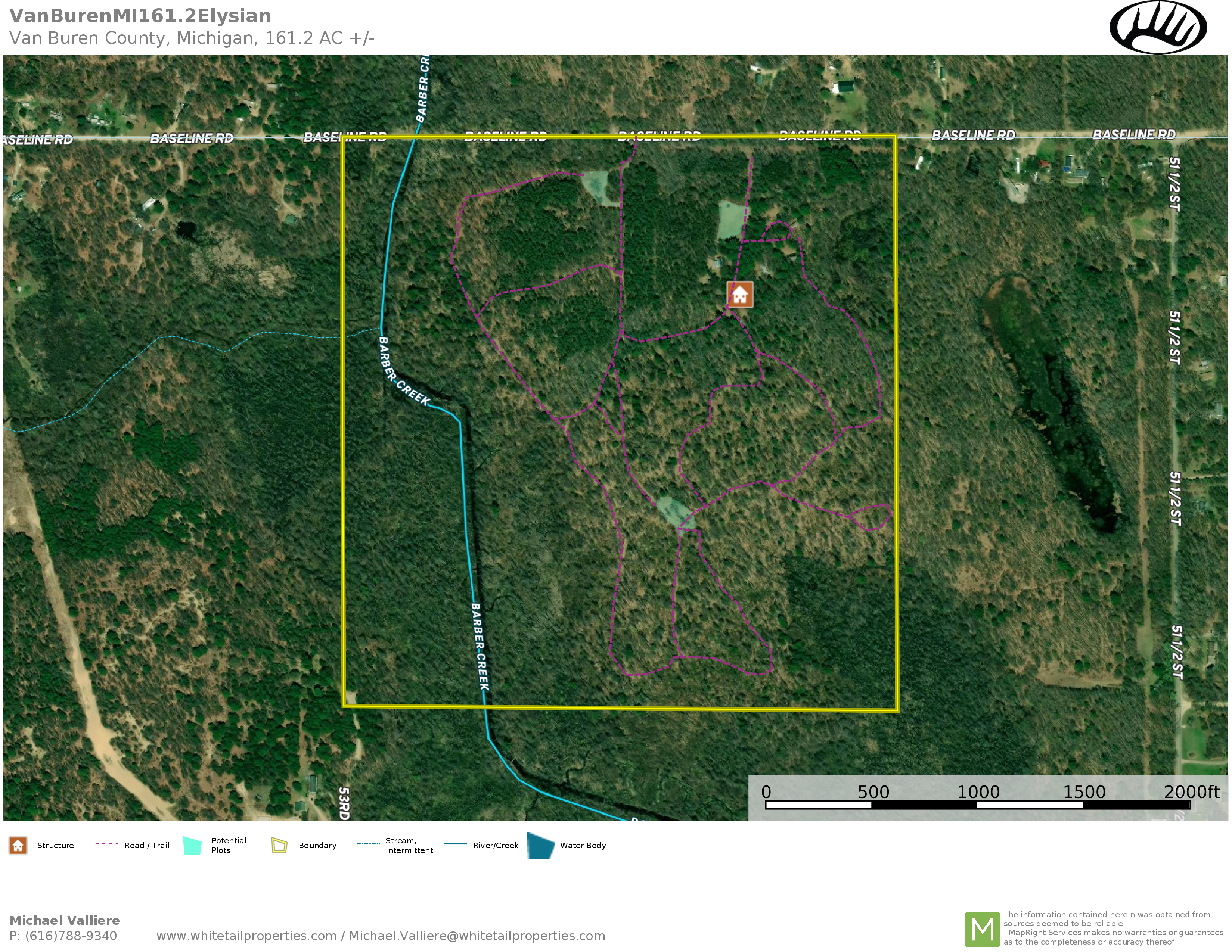Click the Stream, Intermittent legend symbol

click(368, 844)
